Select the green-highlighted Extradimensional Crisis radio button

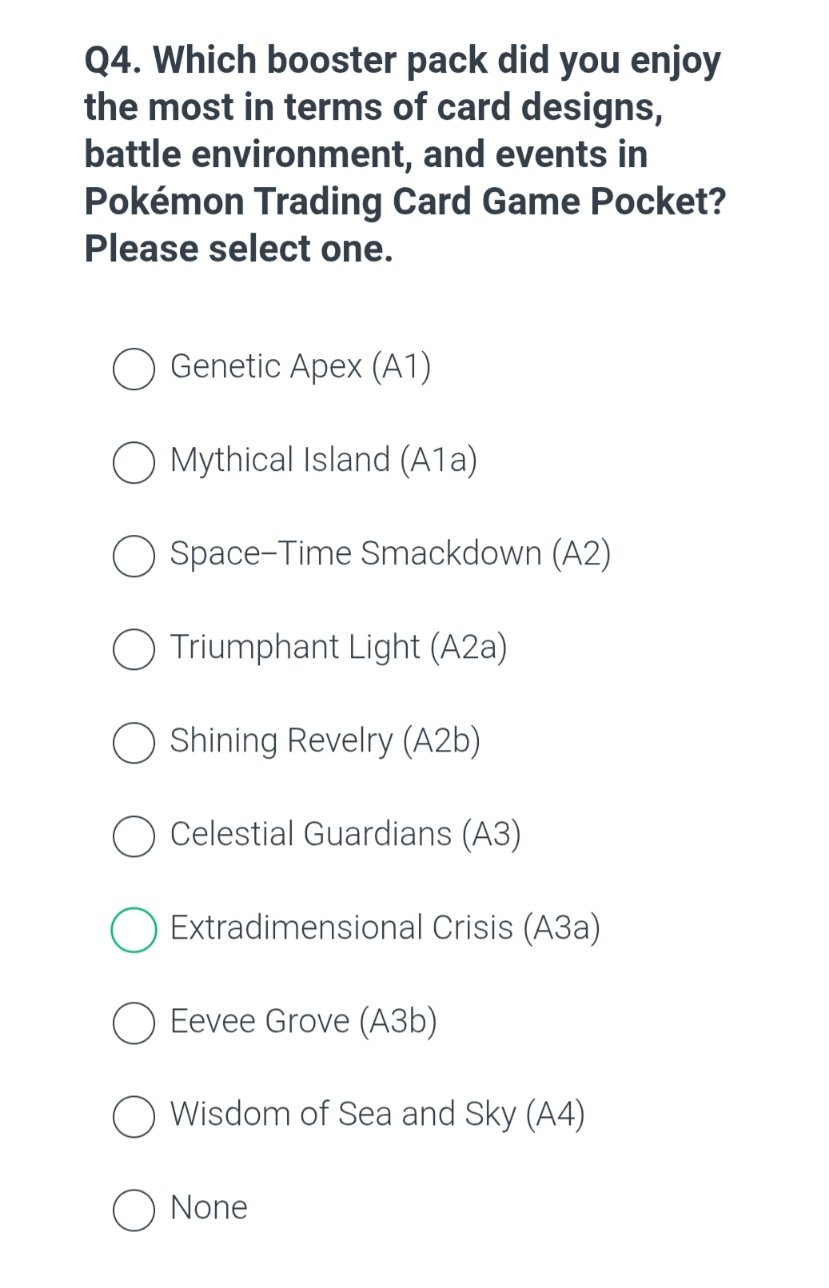(x=133, y=930)
